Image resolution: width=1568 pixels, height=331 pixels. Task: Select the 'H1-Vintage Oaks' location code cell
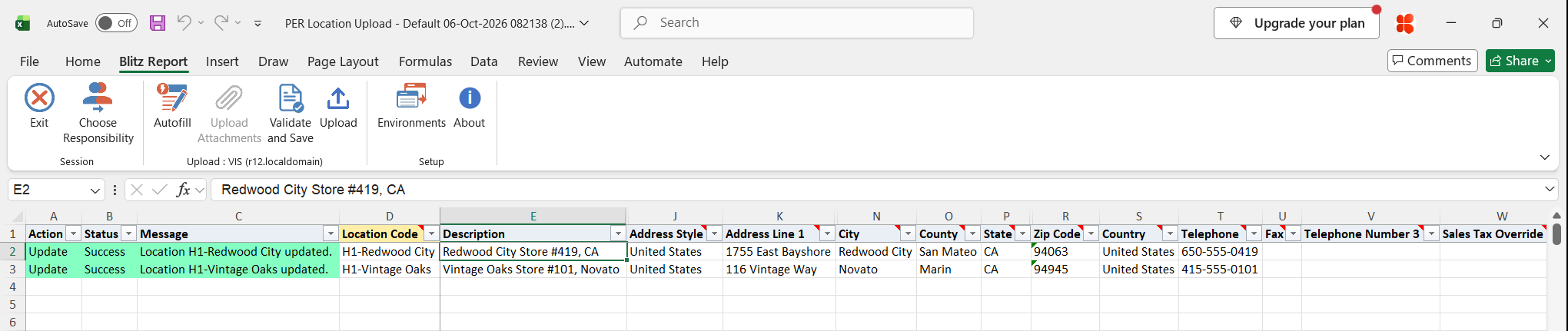[390, 270]
